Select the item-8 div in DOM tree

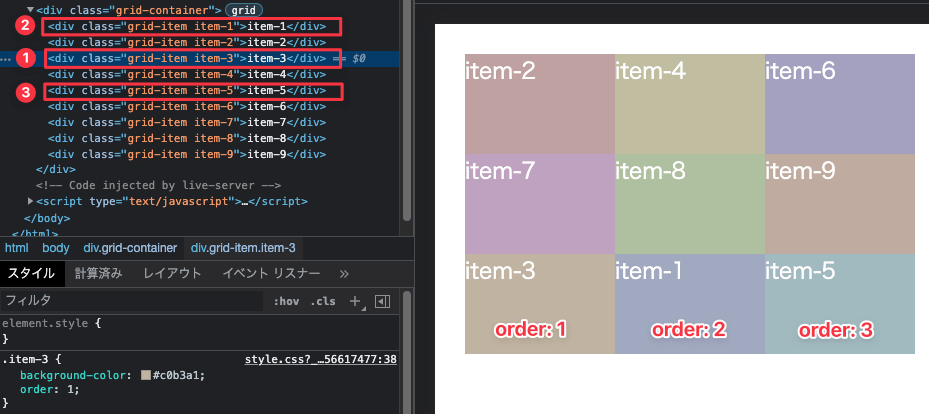click(187, 139)
